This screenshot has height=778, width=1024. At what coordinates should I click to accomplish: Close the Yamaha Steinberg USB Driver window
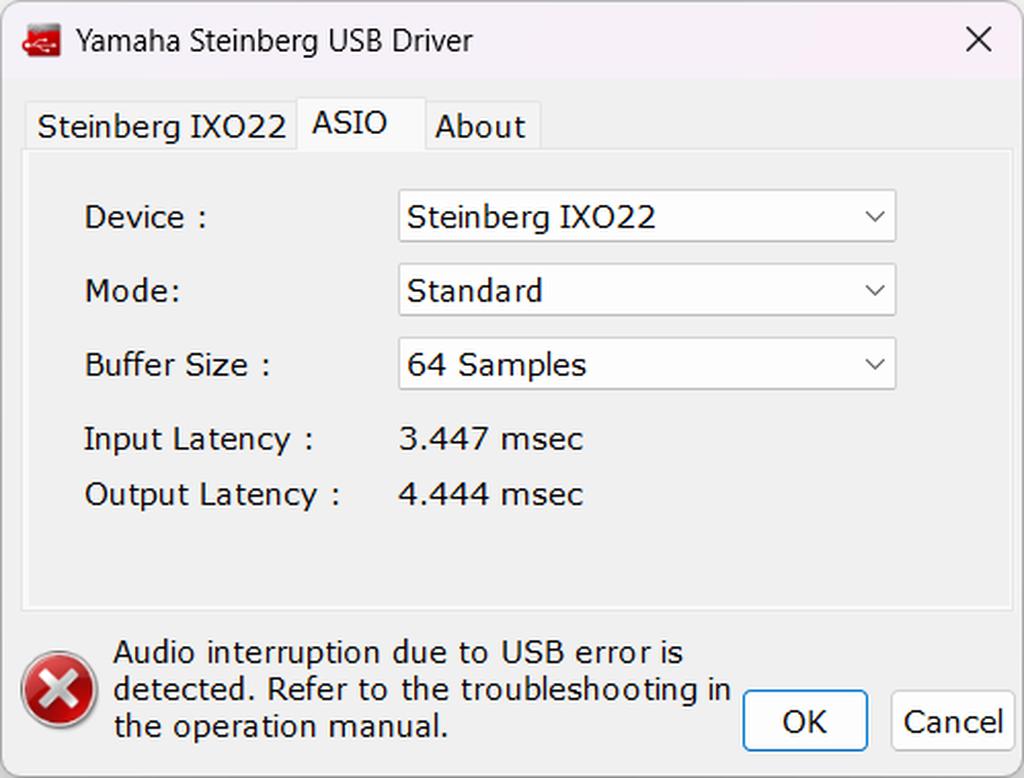click(x=977, y=40)
